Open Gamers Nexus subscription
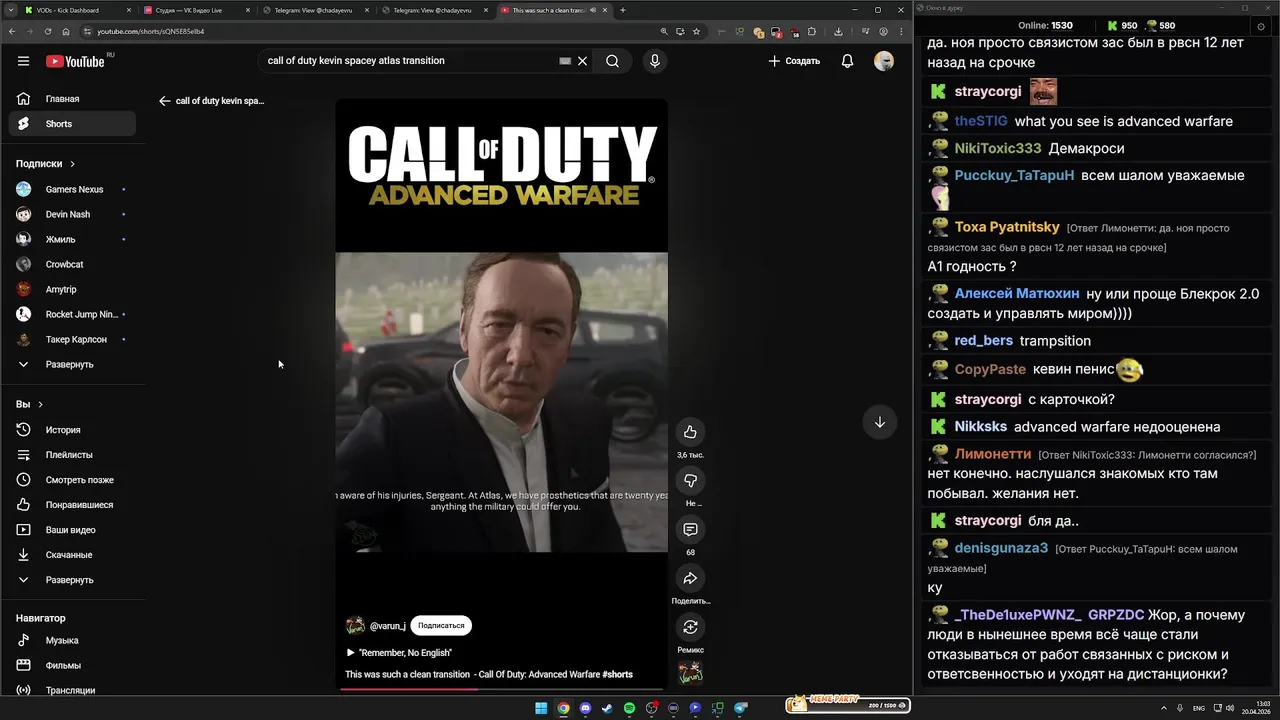 pos(72,189)
